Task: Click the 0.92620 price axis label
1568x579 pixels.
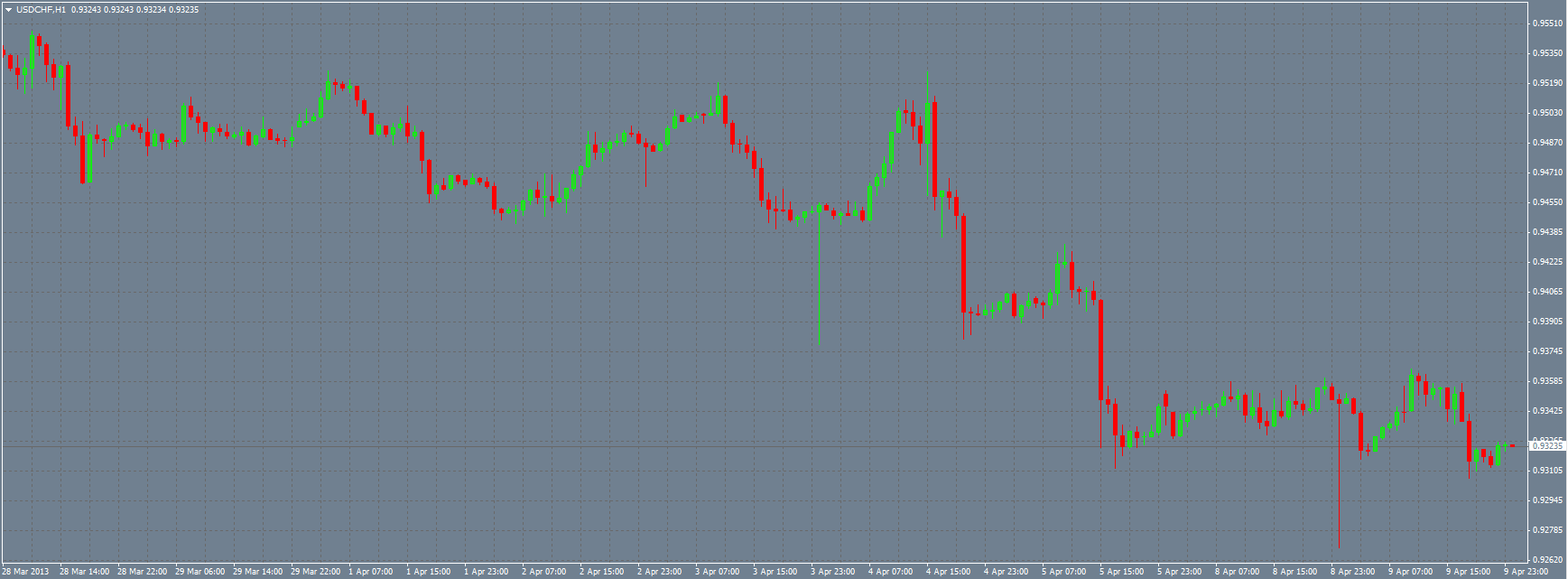Action: coord(1549,560)
